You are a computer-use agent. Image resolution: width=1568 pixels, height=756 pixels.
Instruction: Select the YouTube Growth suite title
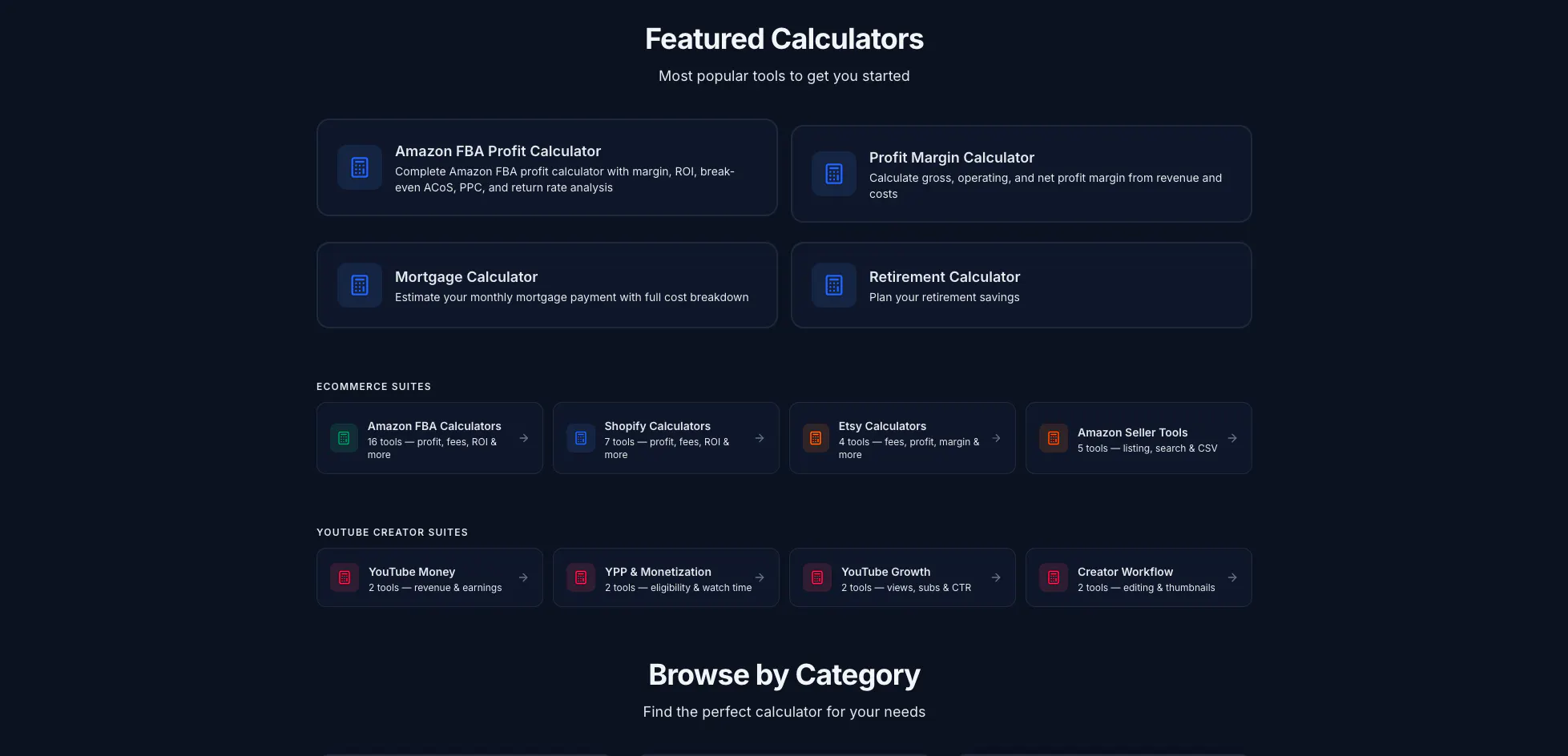pos(885,572)
